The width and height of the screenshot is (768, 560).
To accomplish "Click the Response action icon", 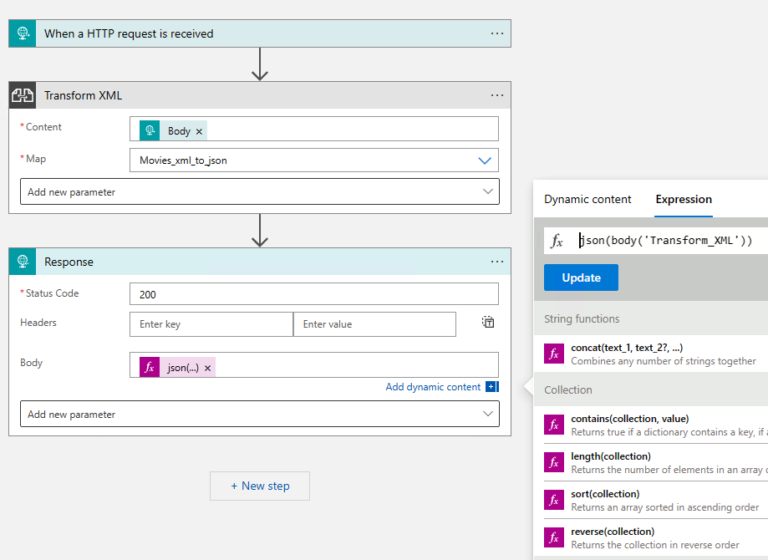I will click(23, 261).
